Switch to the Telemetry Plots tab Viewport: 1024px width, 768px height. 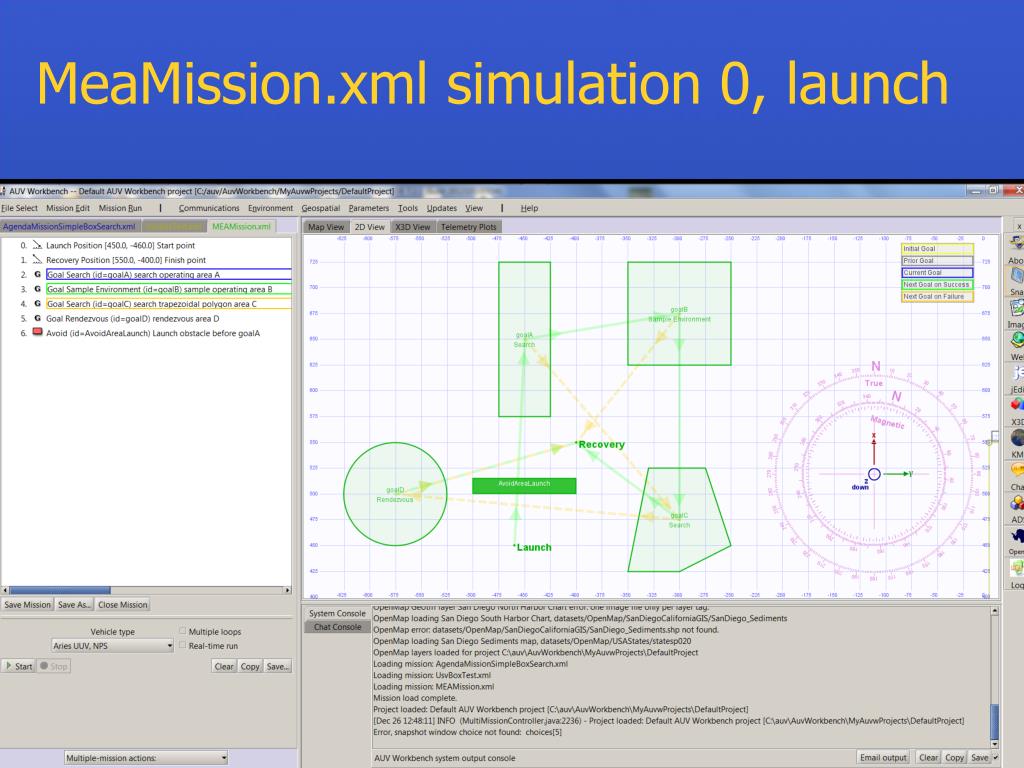point(468,227)
